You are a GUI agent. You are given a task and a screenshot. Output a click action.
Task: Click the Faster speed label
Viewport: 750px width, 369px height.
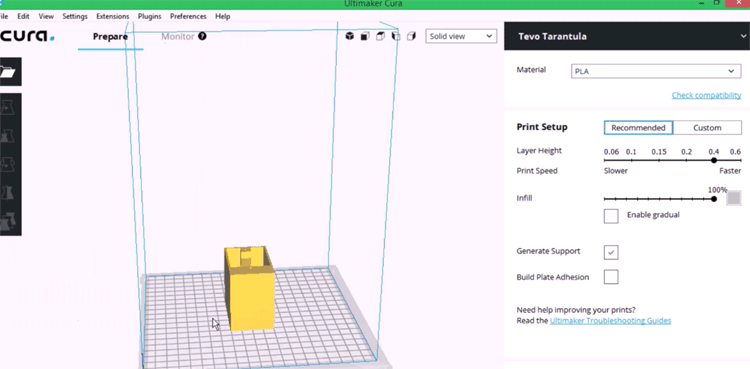[x=730, y=171]
